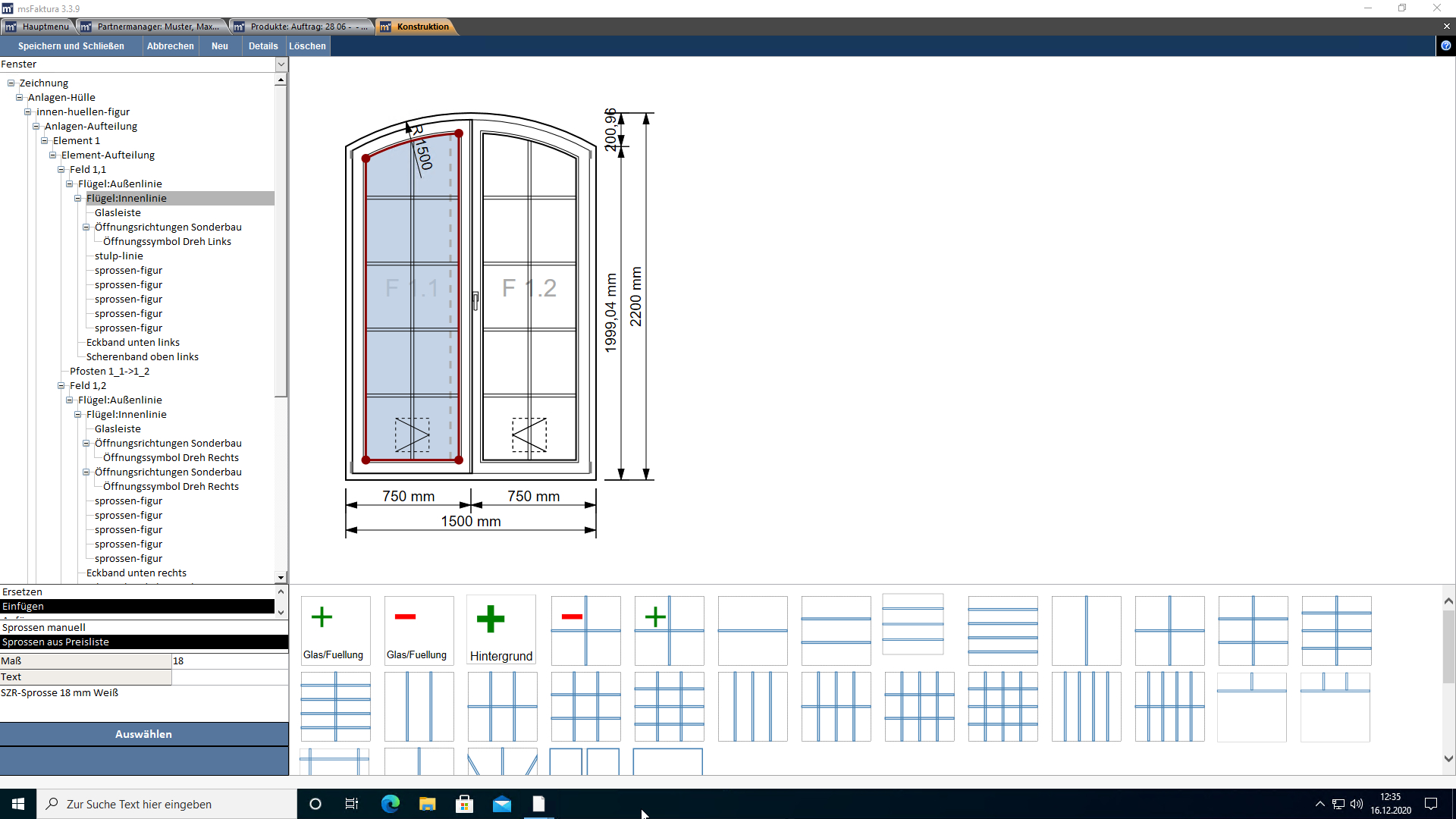1456x819 pixels.
Task: Open Microsoft Edge from the taskbar
Action: pos(391,804)
